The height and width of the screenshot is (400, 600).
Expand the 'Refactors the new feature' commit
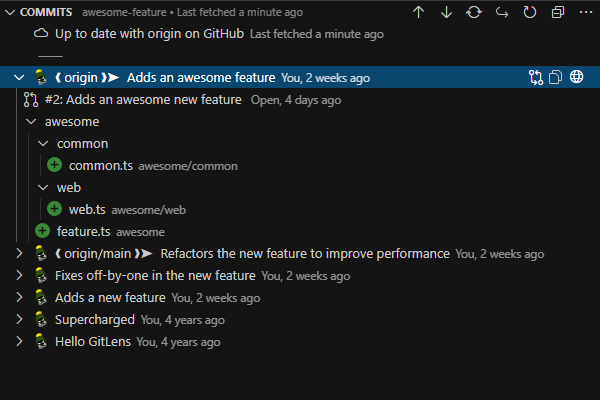(x=19, y=253)
